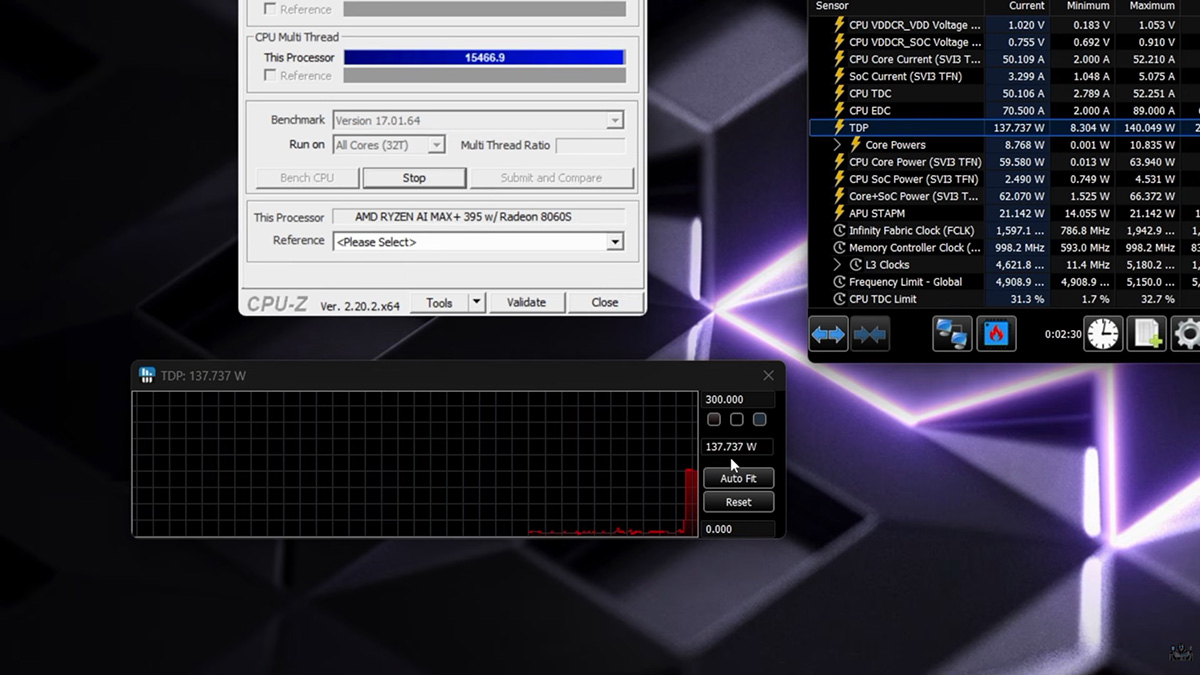Select the Frequency Limit - Global row
The width and height of the screenshot is (1200, 675).
coord(1004,282)
